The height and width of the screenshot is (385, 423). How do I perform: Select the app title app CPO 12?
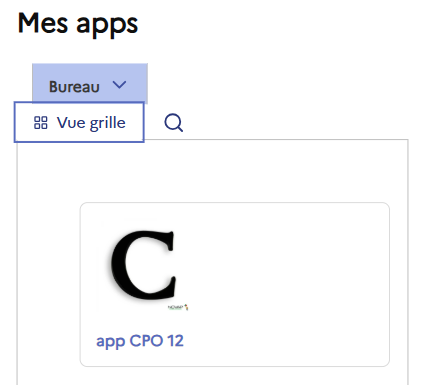pos(140,341)
